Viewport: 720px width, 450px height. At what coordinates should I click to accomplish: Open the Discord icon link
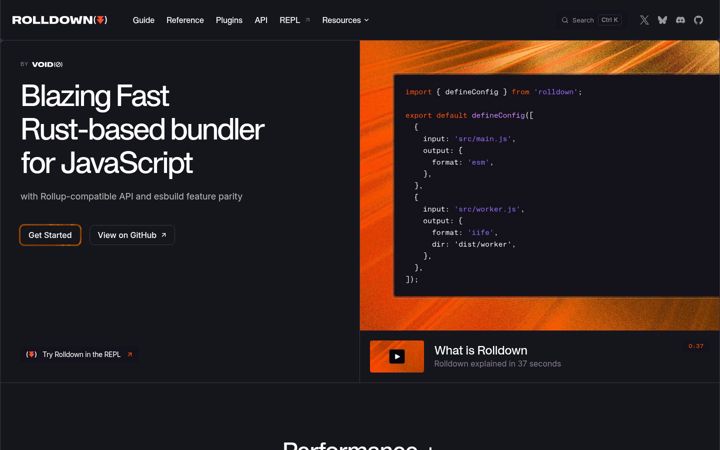681,20
